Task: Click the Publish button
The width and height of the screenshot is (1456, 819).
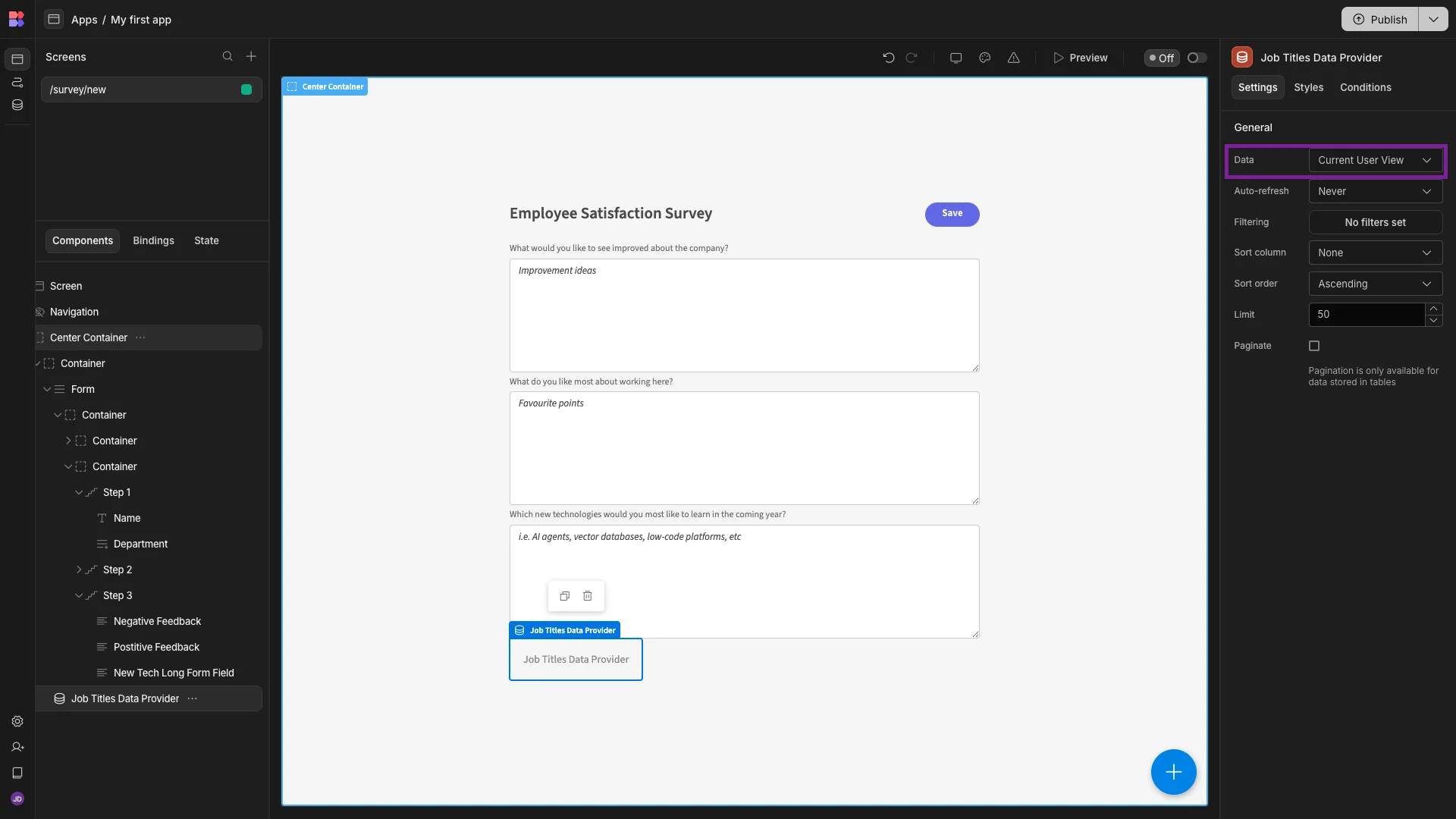Action: 1380,19
